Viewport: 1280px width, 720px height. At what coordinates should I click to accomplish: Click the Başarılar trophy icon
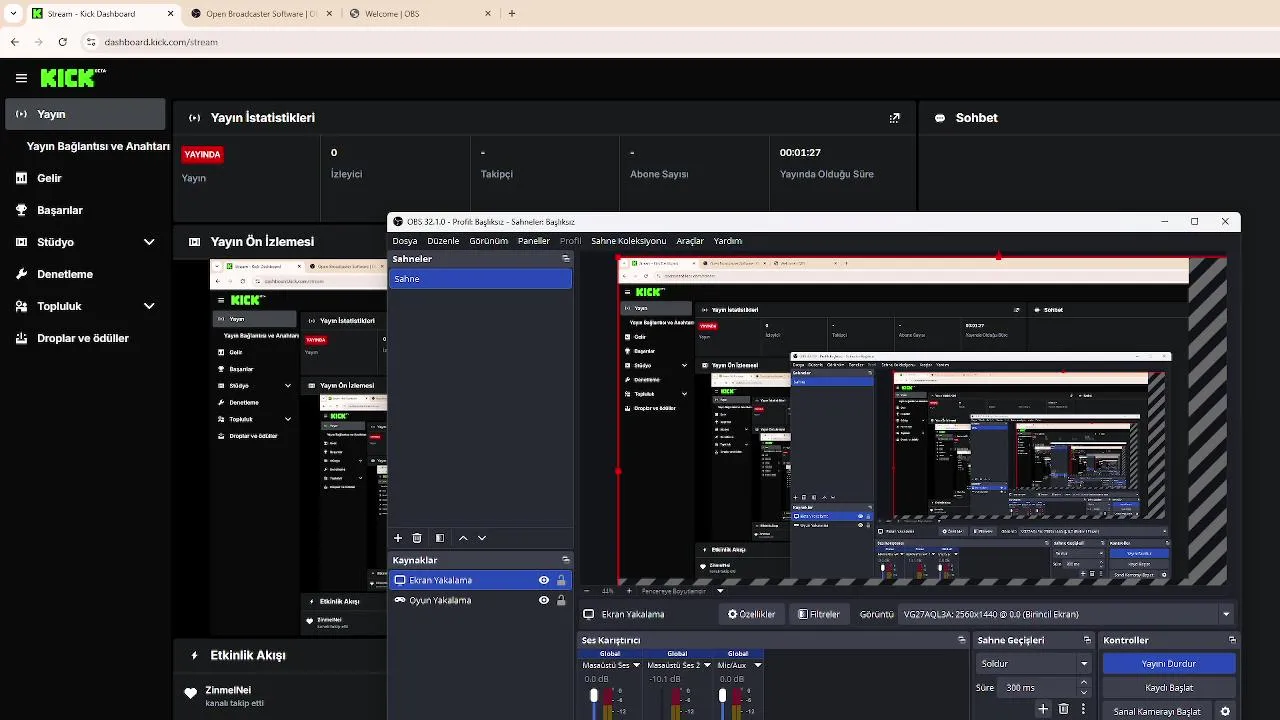click(21, 210)
